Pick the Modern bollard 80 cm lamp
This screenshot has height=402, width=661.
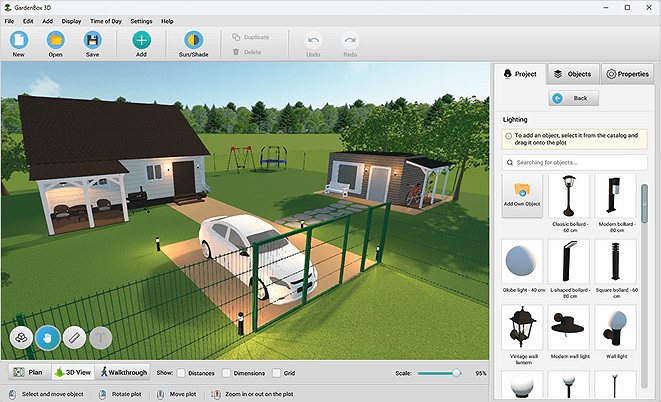[x=615, y=196]
